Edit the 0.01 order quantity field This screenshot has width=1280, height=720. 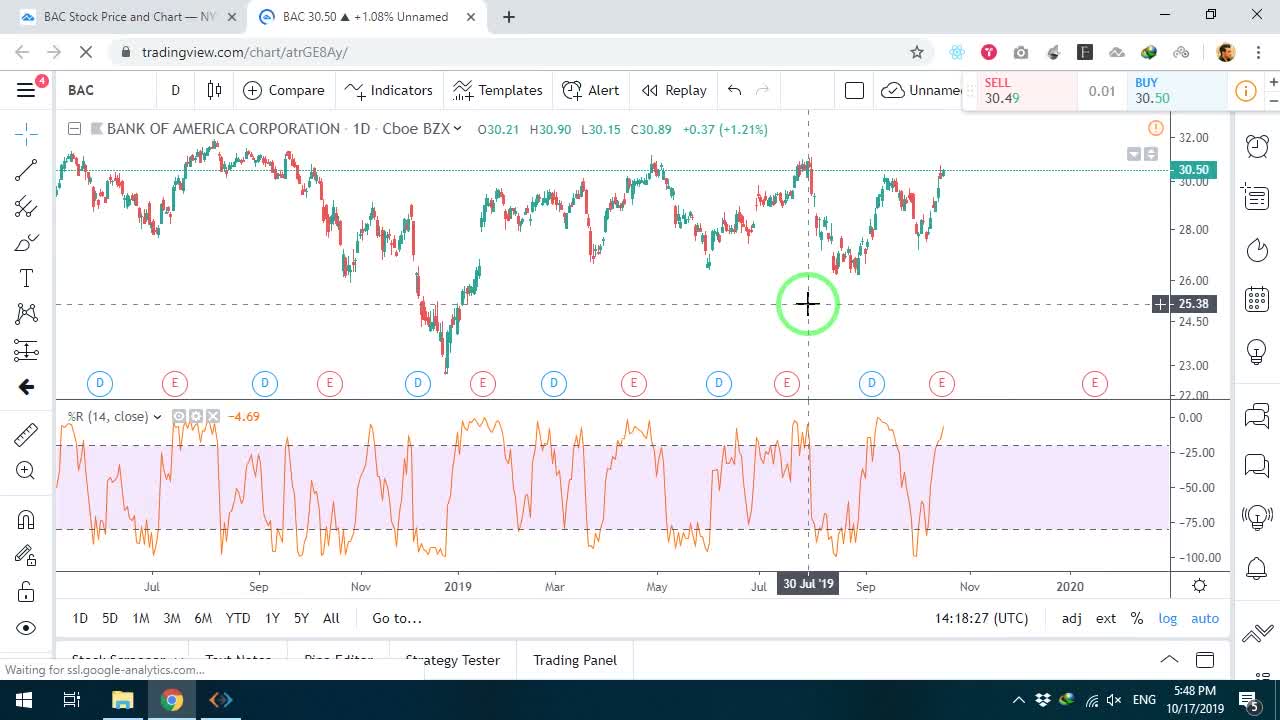(x=1102, y=91)
